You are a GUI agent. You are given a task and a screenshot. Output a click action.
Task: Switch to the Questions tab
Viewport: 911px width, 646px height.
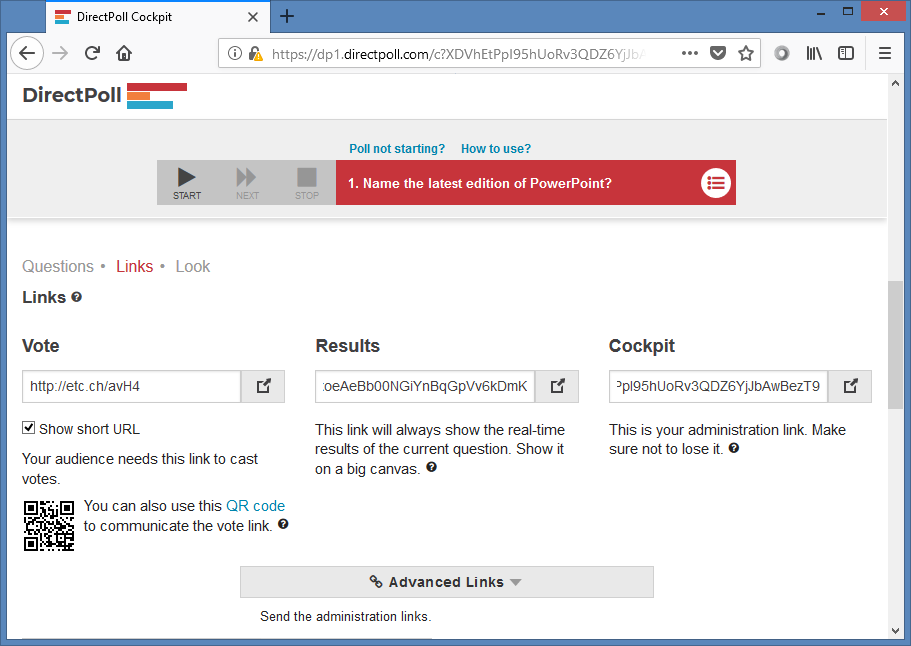58,266
